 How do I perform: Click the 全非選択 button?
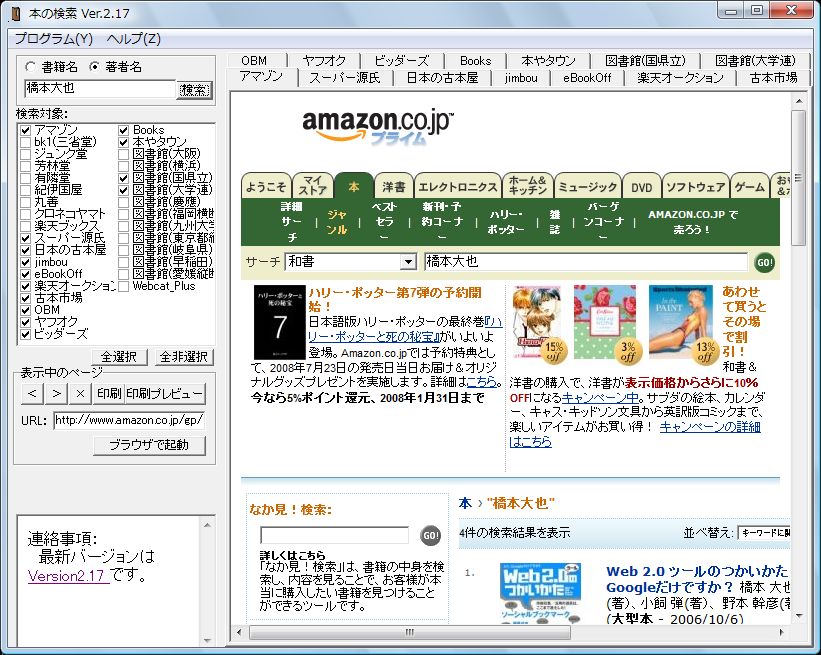(x=184, y=357)
